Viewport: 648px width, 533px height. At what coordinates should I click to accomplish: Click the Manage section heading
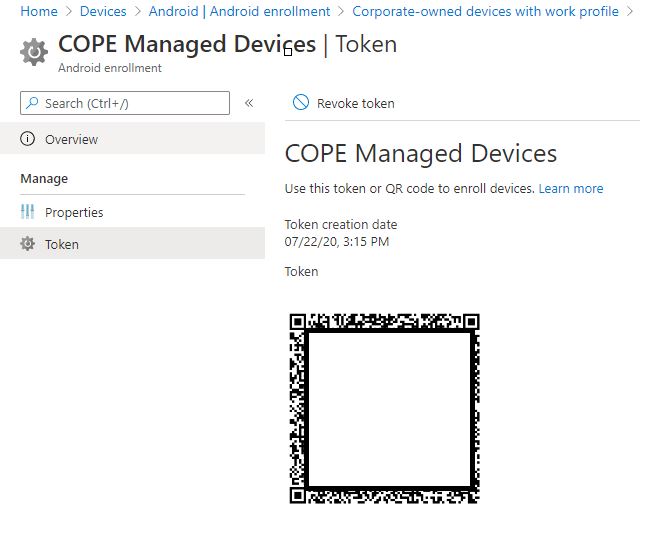44,178
